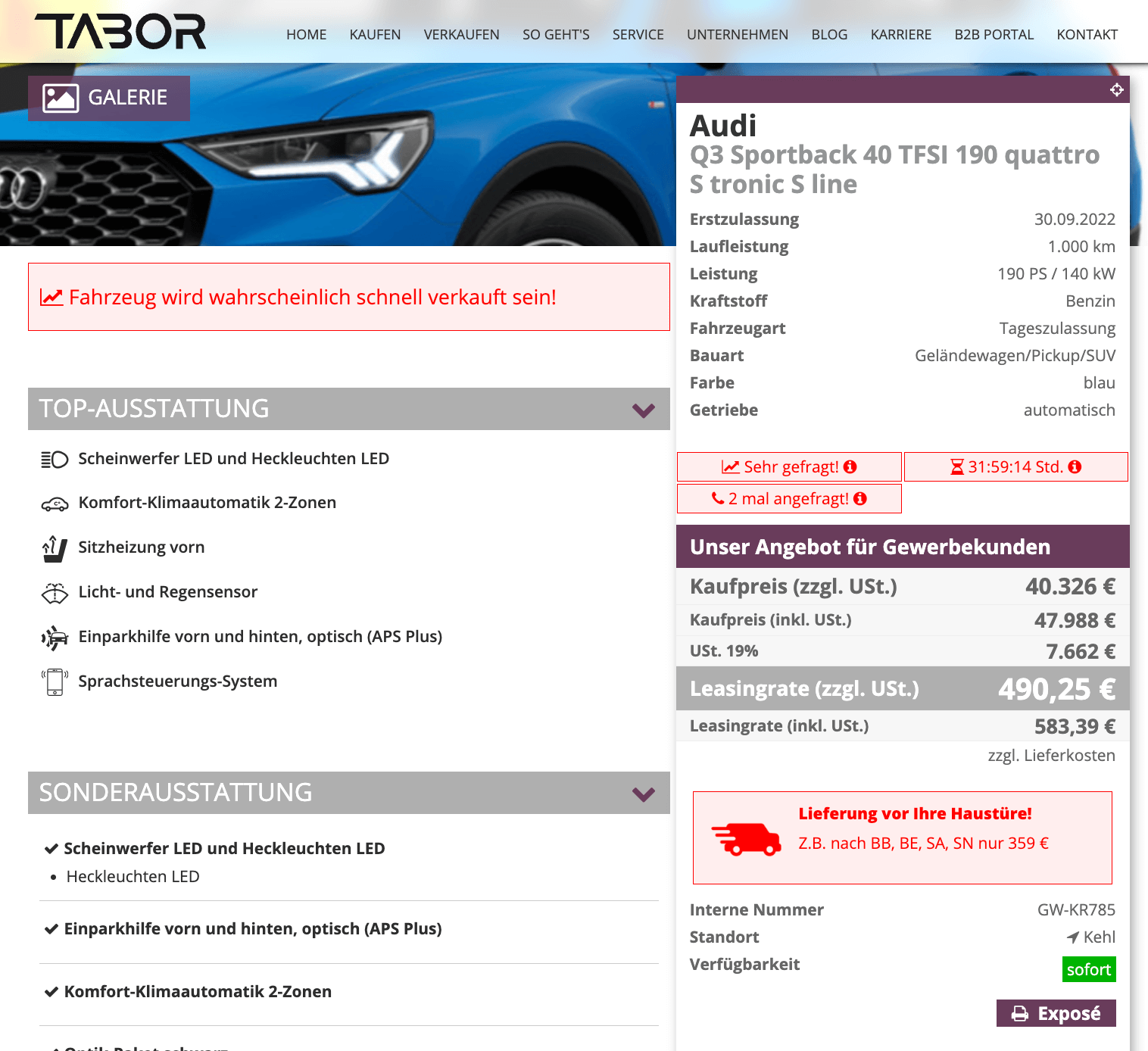Click the voice control phone icon
This screenshot has width=1148, height=1051.
click(x=55, y=681)
